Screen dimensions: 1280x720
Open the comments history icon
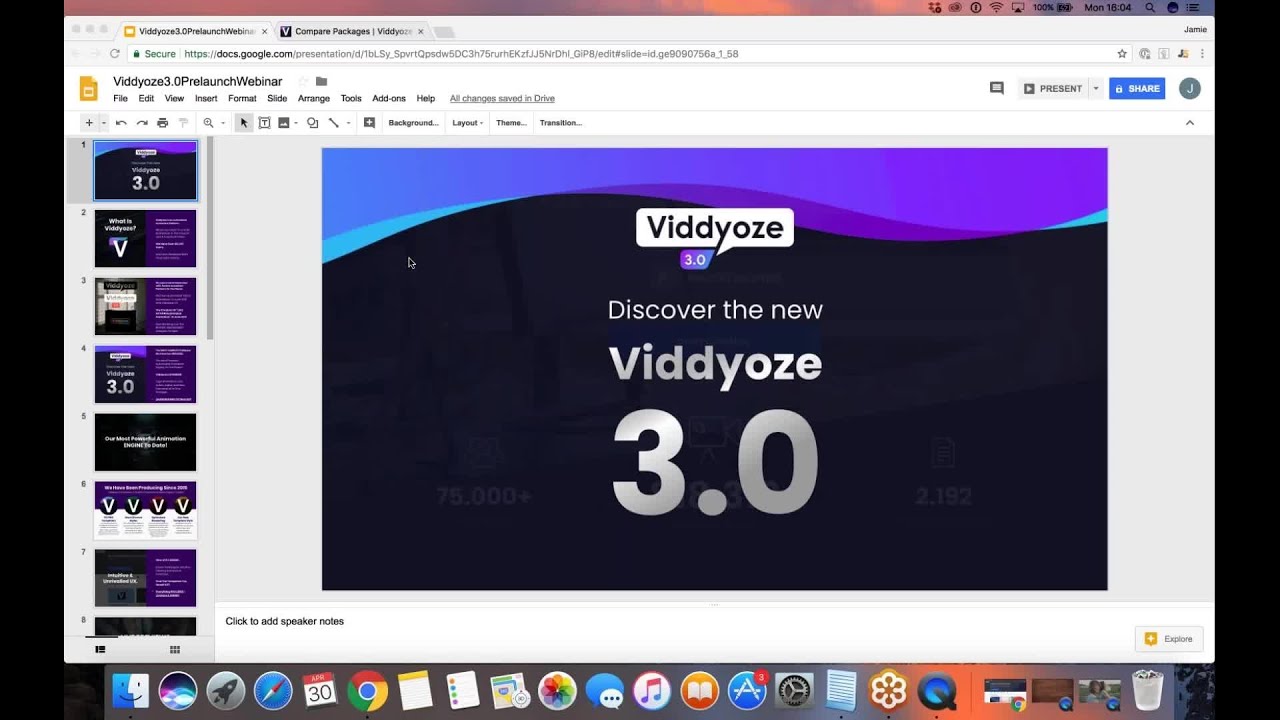[996, 88]
